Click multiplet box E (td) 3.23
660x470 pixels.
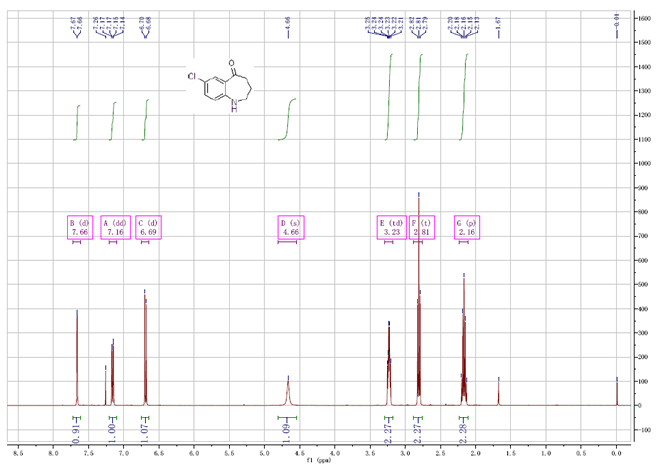pos(389,226)
